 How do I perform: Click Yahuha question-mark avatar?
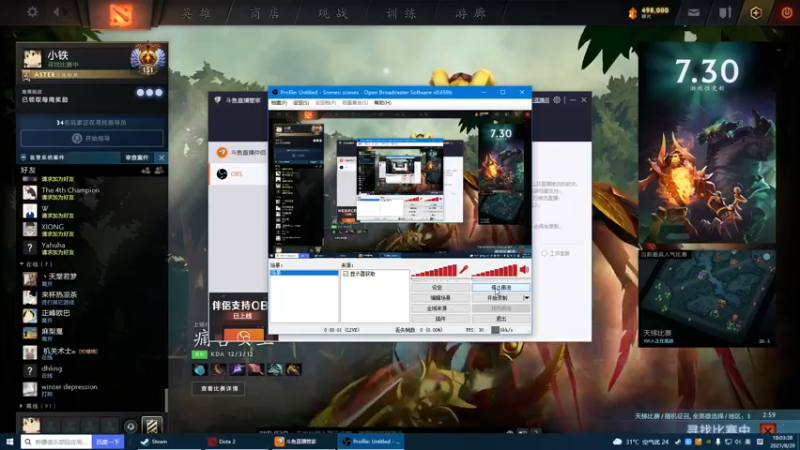(30, 248)
